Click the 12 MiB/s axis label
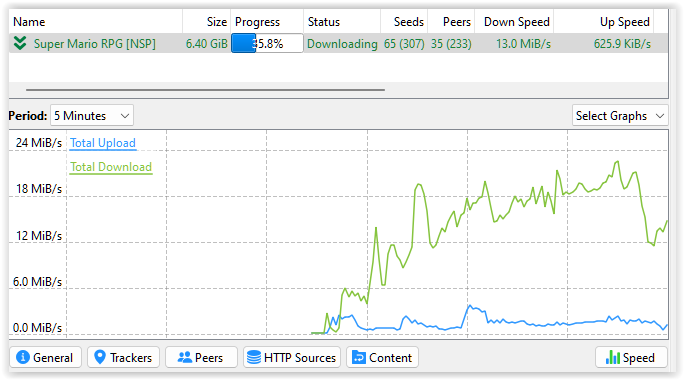Viewport: 684px width, 380px height. point(38,236)
